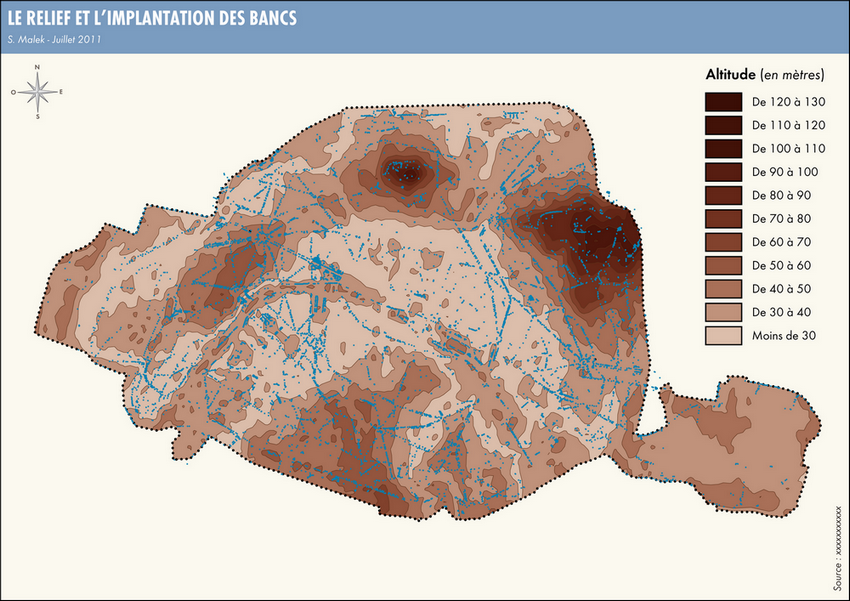Choose the 'De 60 à 70' legend swatch
Image resolution: width=850 pixels, height=601 pixels.
[723, 242]
